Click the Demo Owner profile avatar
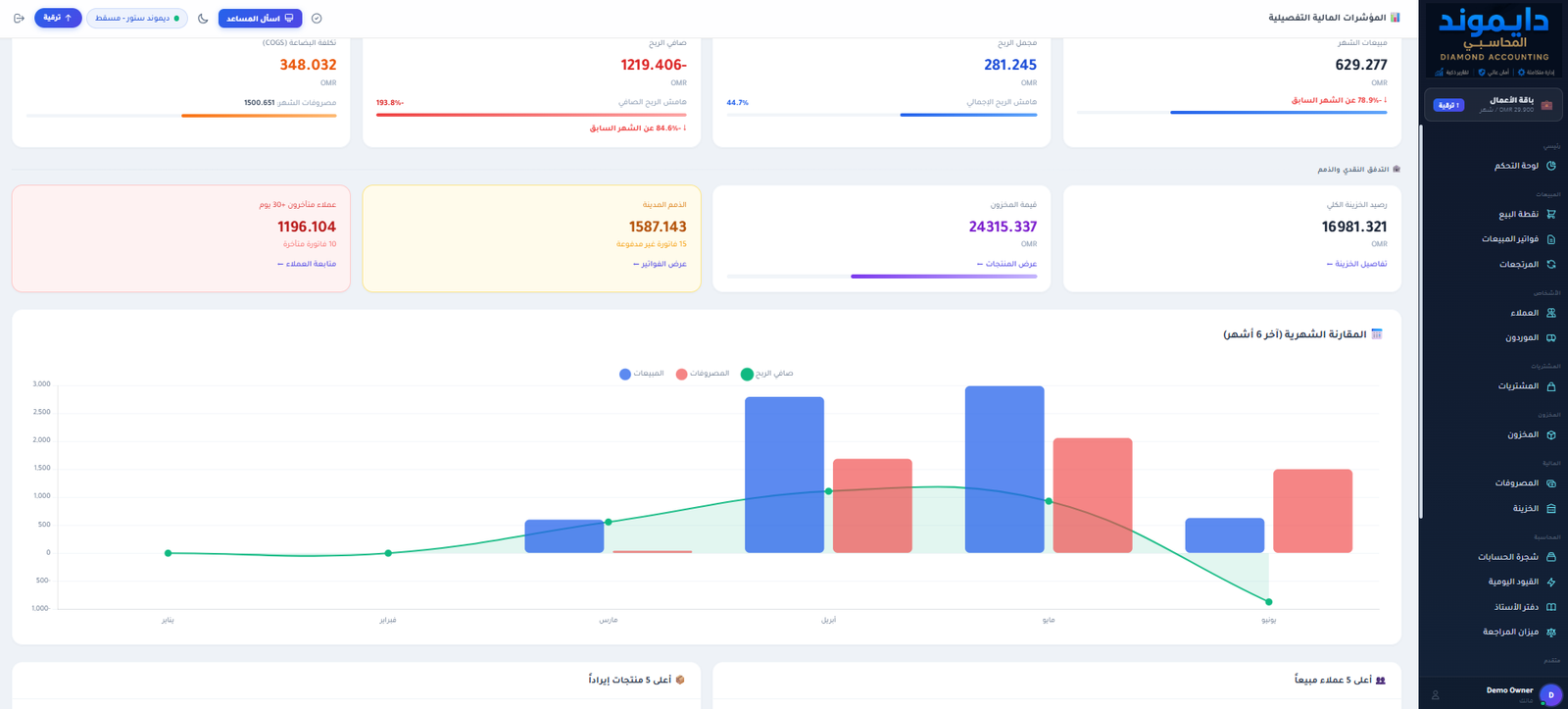Screen dimensions: 1568x709 (1550, 695)
